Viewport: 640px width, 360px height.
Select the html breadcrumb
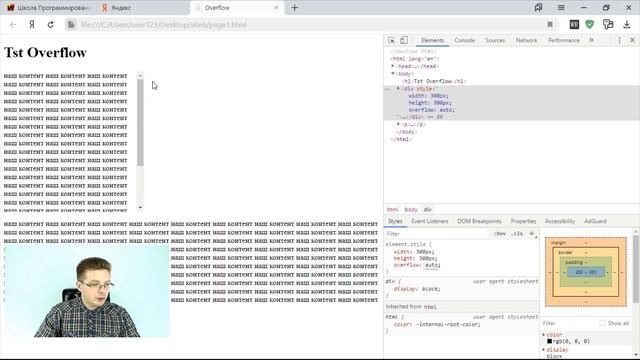(x=392, y=209)
